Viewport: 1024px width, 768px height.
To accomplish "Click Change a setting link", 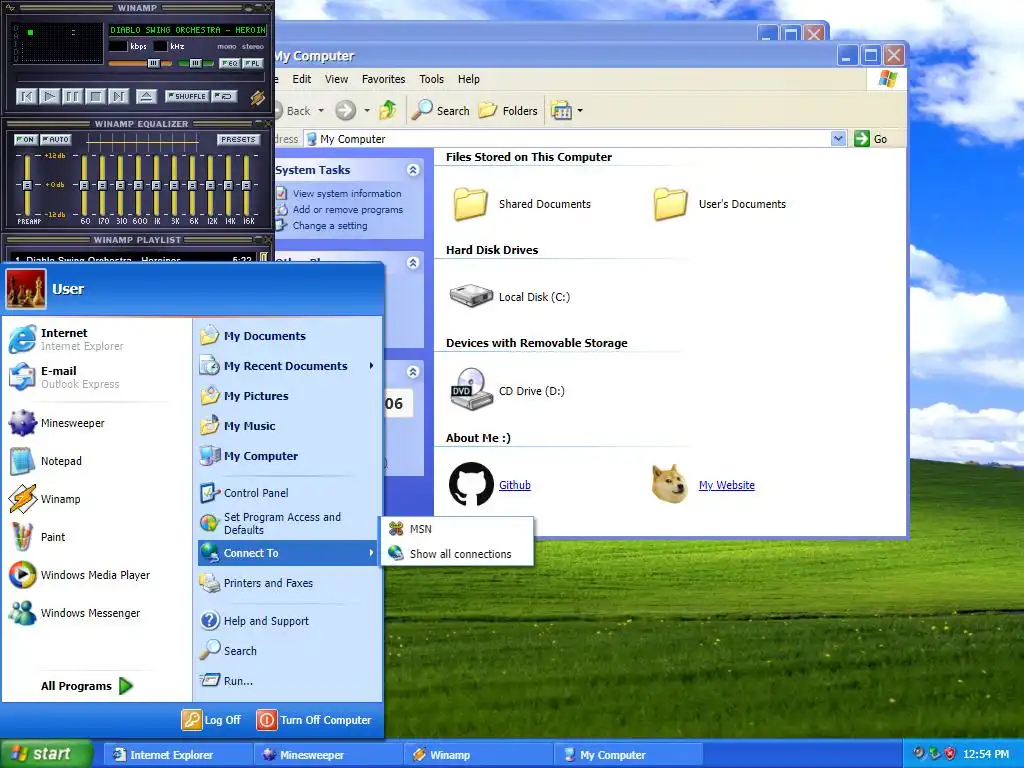I will click(x=330, y=225).
